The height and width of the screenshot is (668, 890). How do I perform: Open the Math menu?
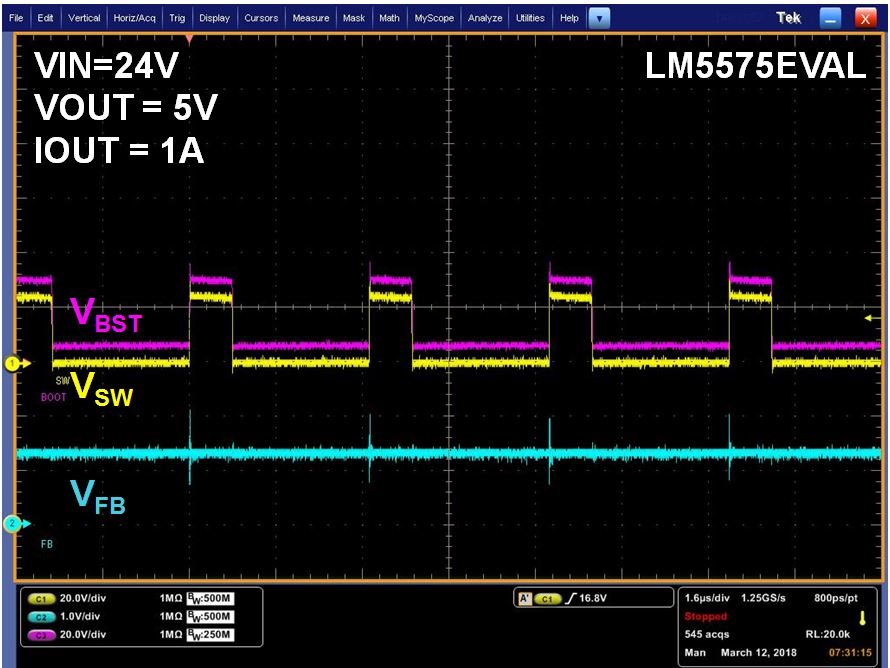[389, 18]
